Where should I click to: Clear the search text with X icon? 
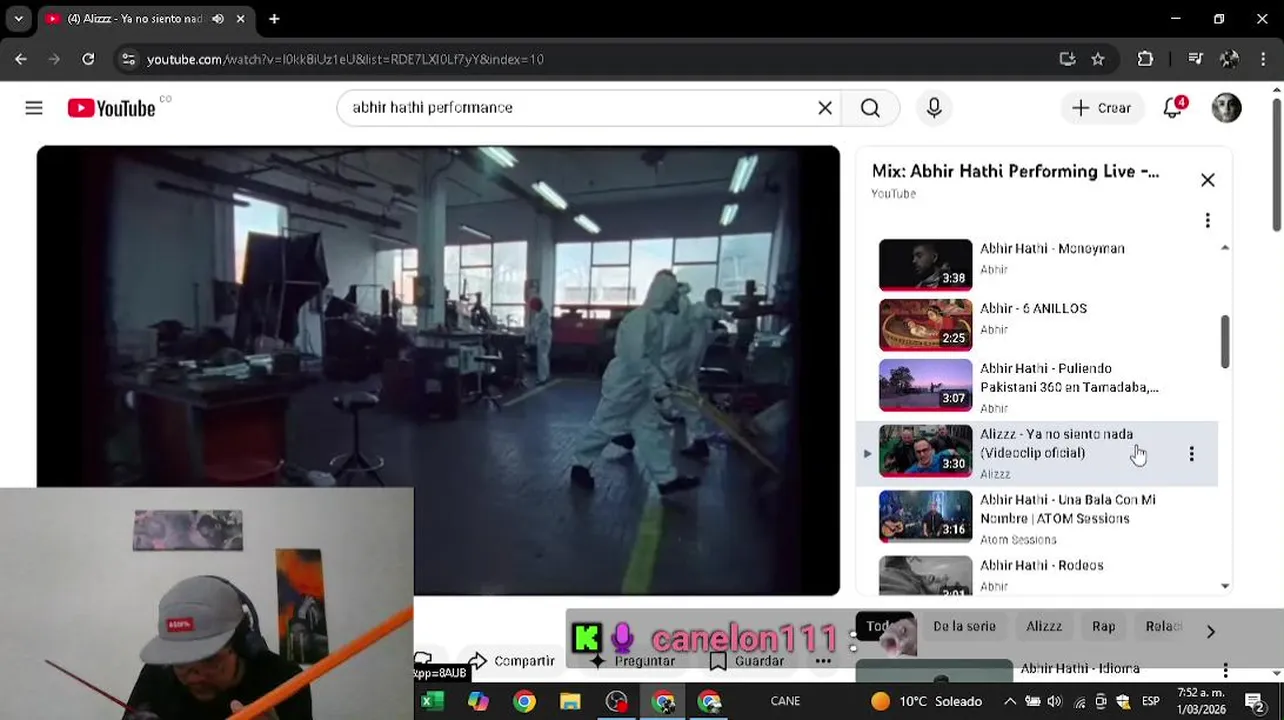[x=825, y=108]
